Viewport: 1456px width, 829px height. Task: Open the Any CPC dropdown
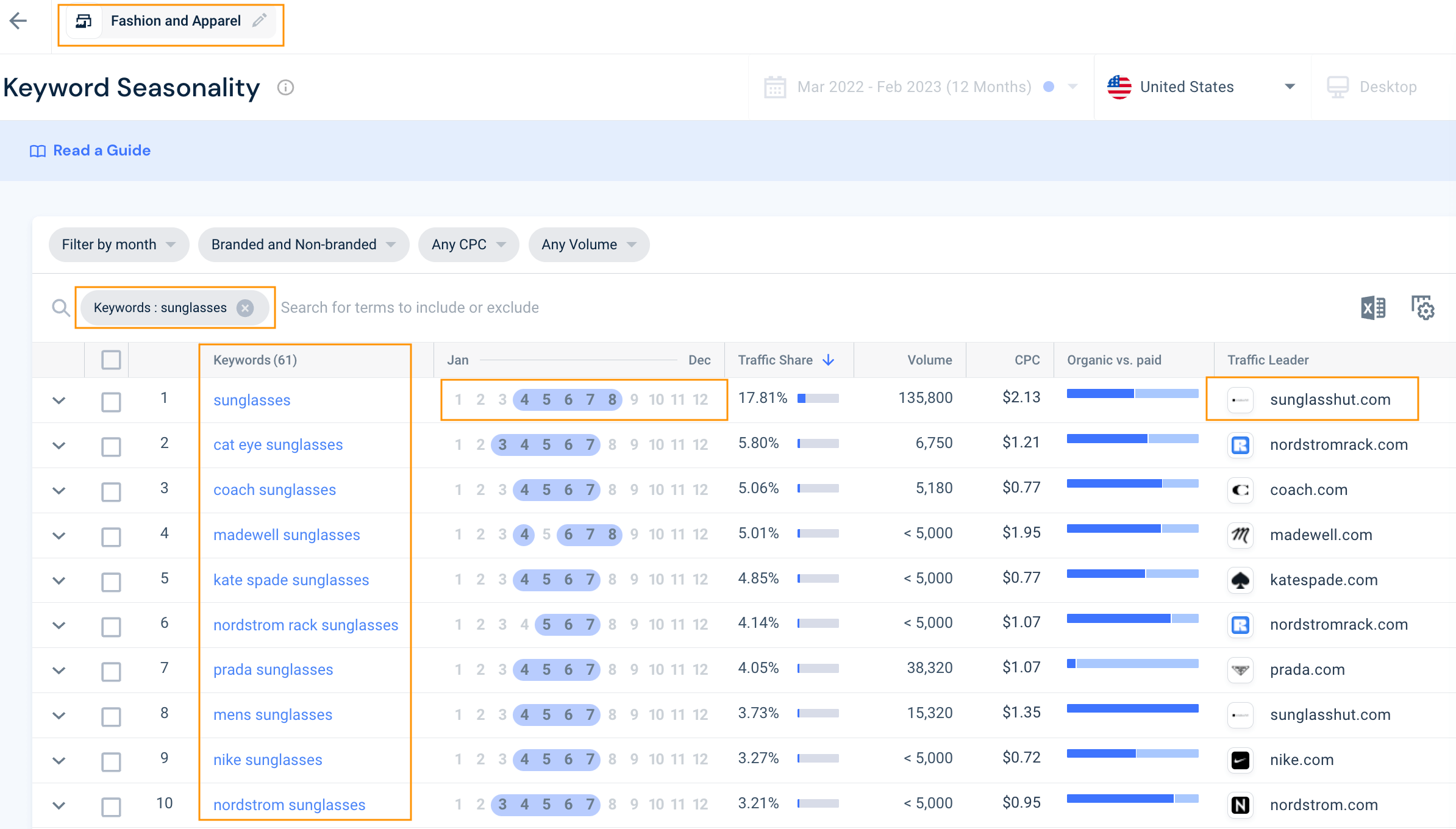coord(468,244)
